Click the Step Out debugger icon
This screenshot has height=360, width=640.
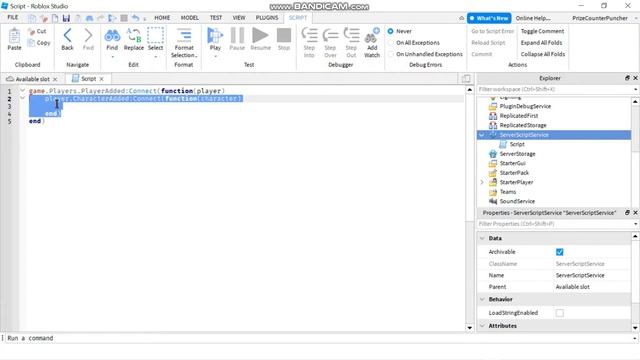click(351, 35)
